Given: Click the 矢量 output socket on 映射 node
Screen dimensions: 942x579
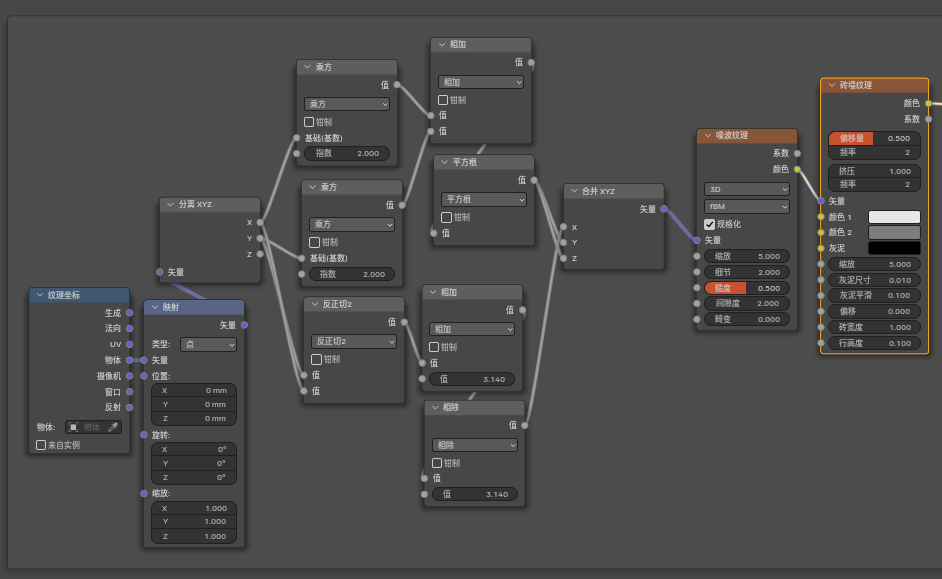Looking at the screenshot, I should (x=244, y=325).
